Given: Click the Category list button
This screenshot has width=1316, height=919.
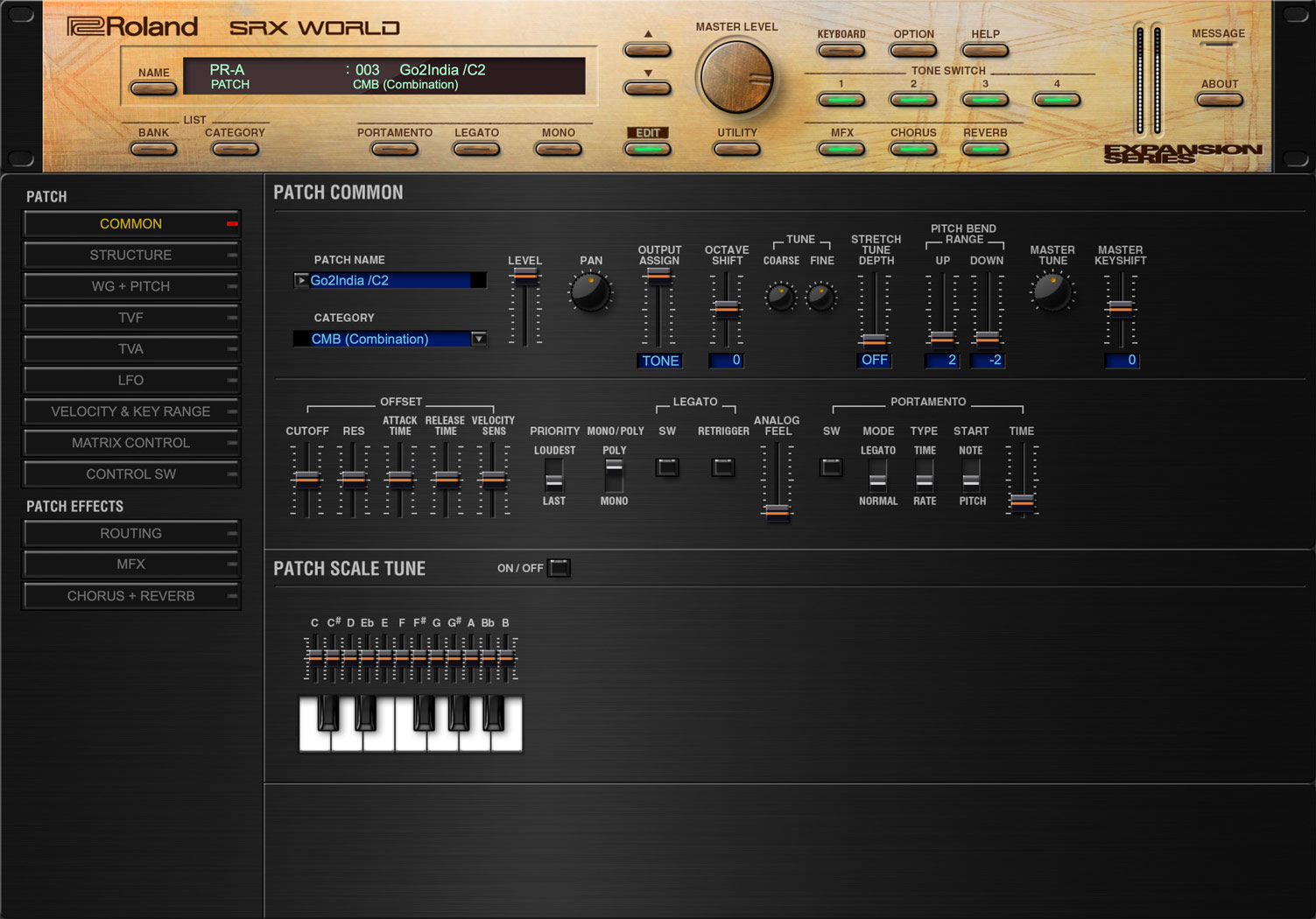Looking at the screenshot, I should pos(235,150).
